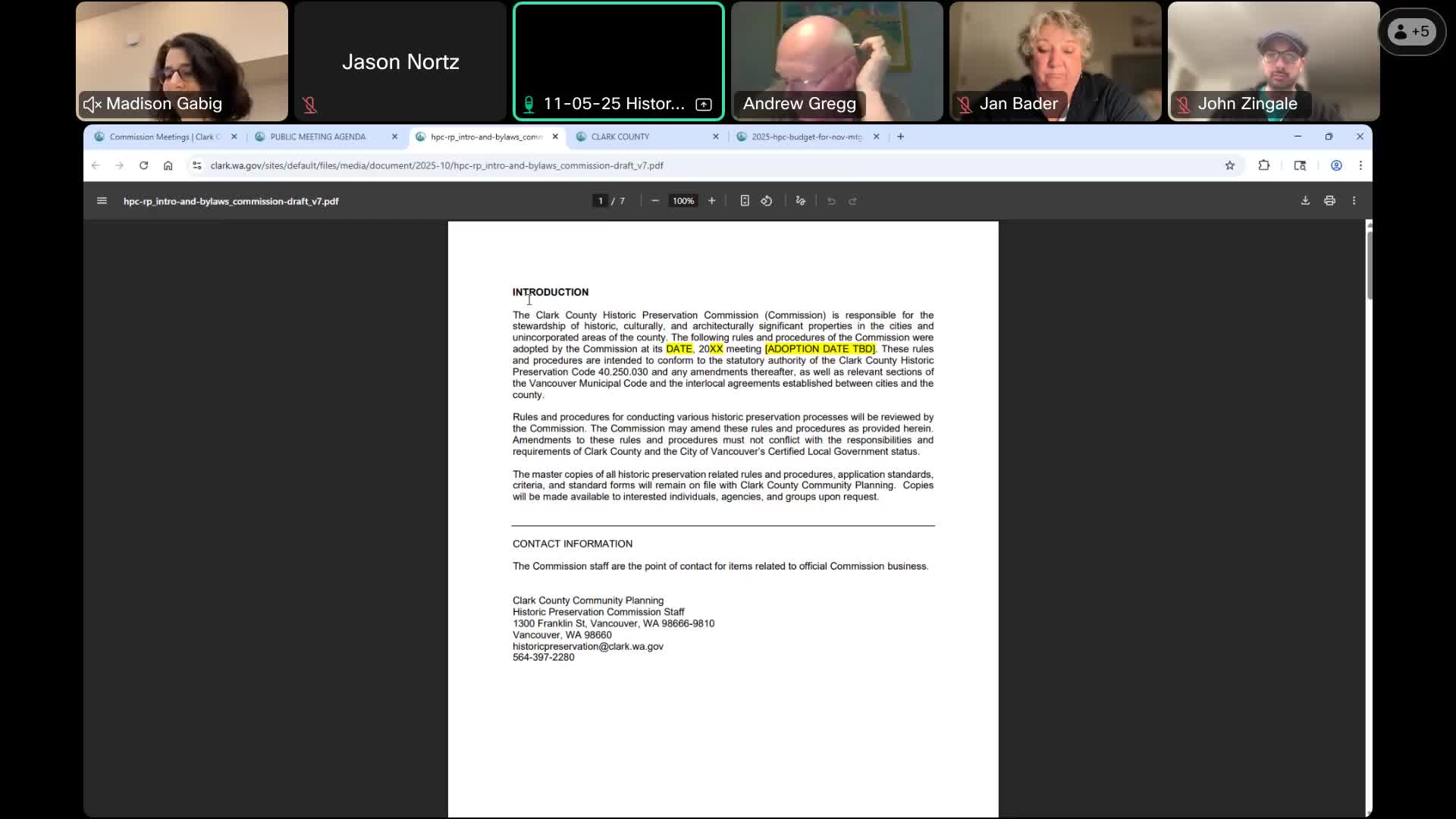Edit the PDF page number field
Screen dimensions: 1456x819
coord(599,200)
